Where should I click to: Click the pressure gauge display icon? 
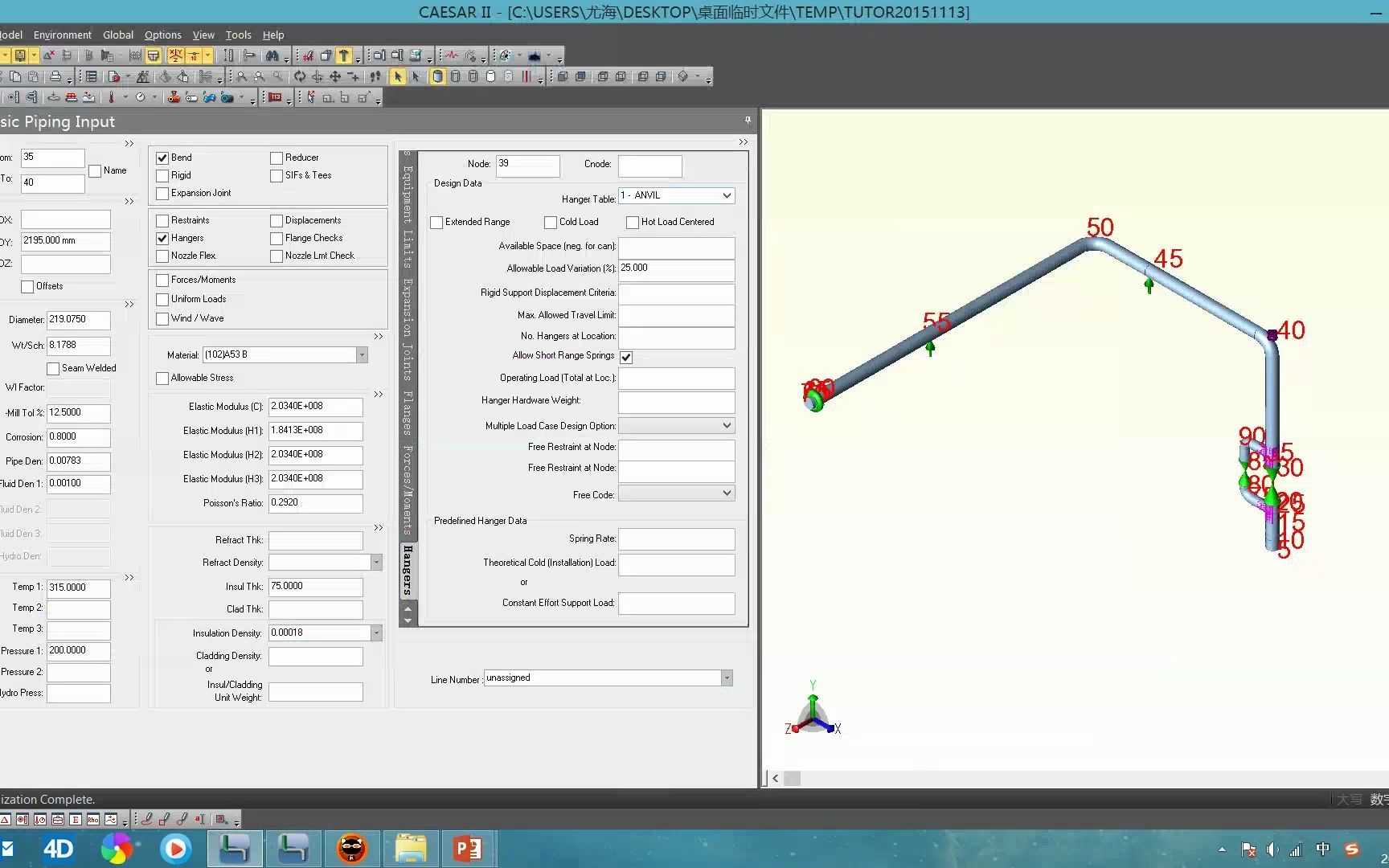click(x=140, y=97)
